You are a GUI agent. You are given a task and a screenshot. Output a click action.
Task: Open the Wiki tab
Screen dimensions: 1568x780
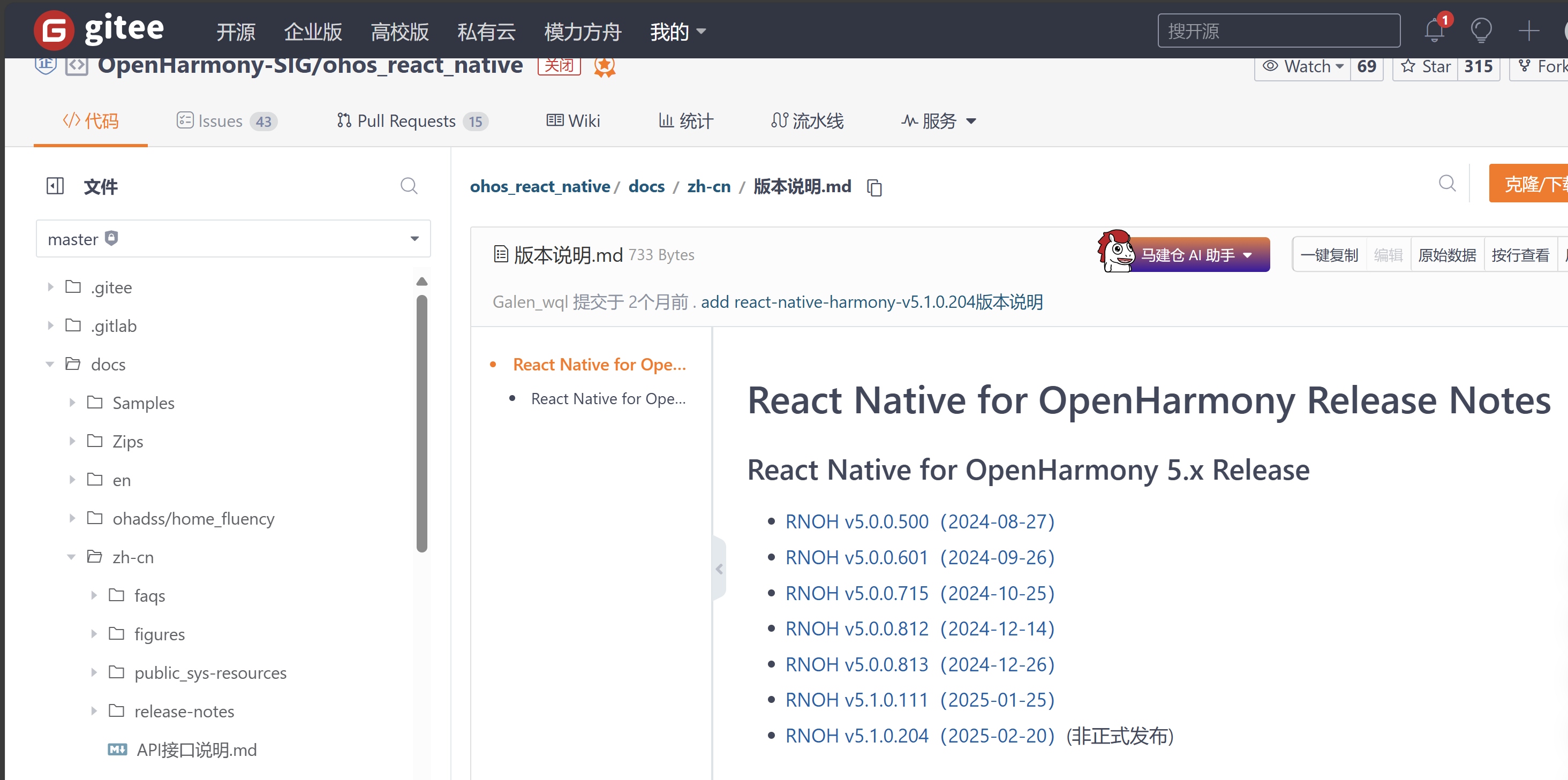pos(573,121)
